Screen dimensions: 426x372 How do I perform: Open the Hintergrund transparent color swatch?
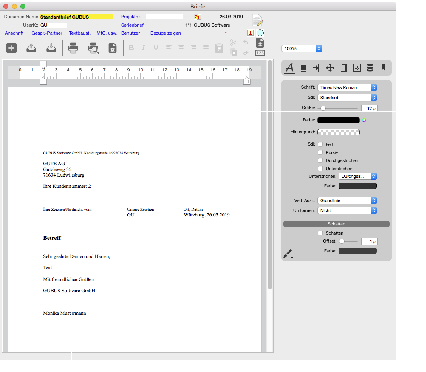[x=339, y=132]
